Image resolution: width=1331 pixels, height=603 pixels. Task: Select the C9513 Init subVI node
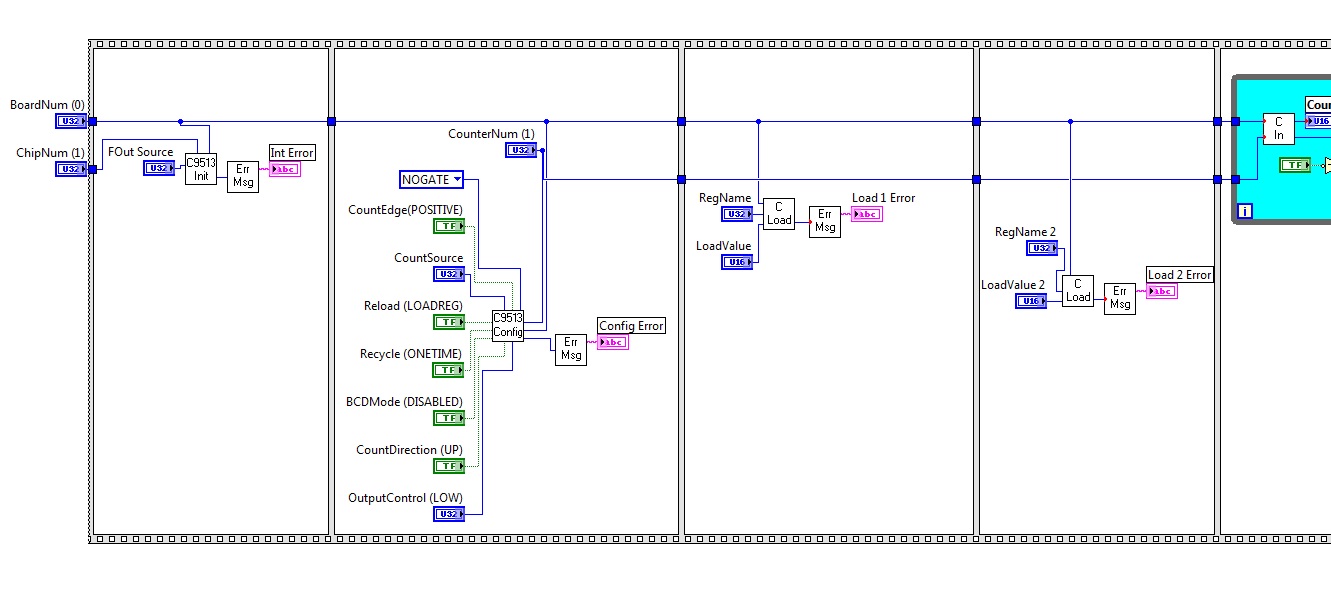pos(200,169)
